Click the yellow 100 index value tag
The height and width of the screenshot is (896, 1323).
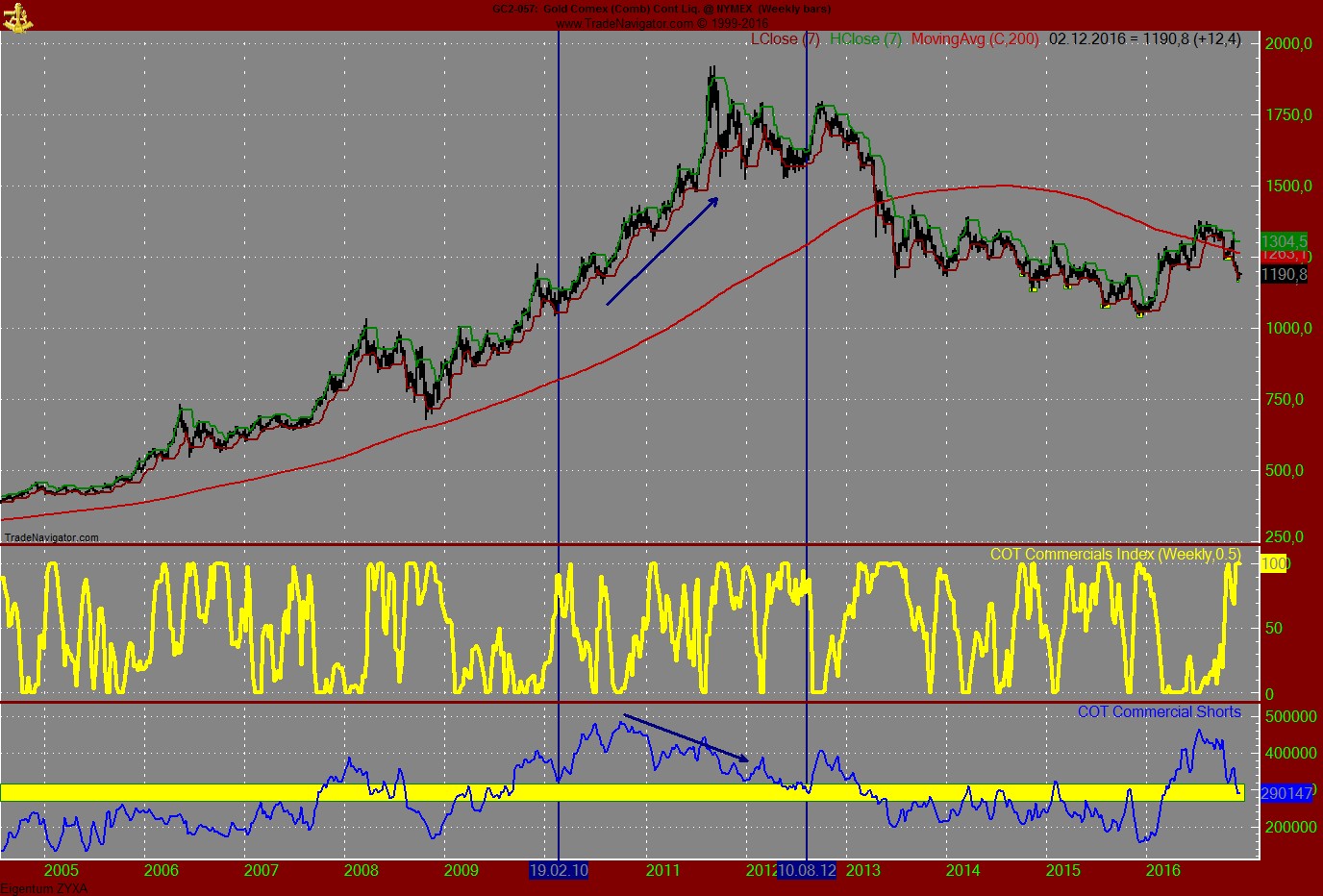[x=1274, y=564]
